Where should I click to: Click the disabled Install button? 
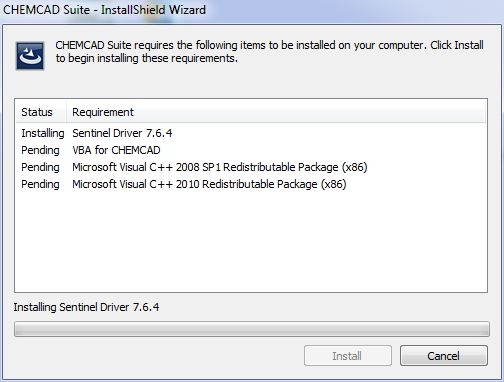348,356
